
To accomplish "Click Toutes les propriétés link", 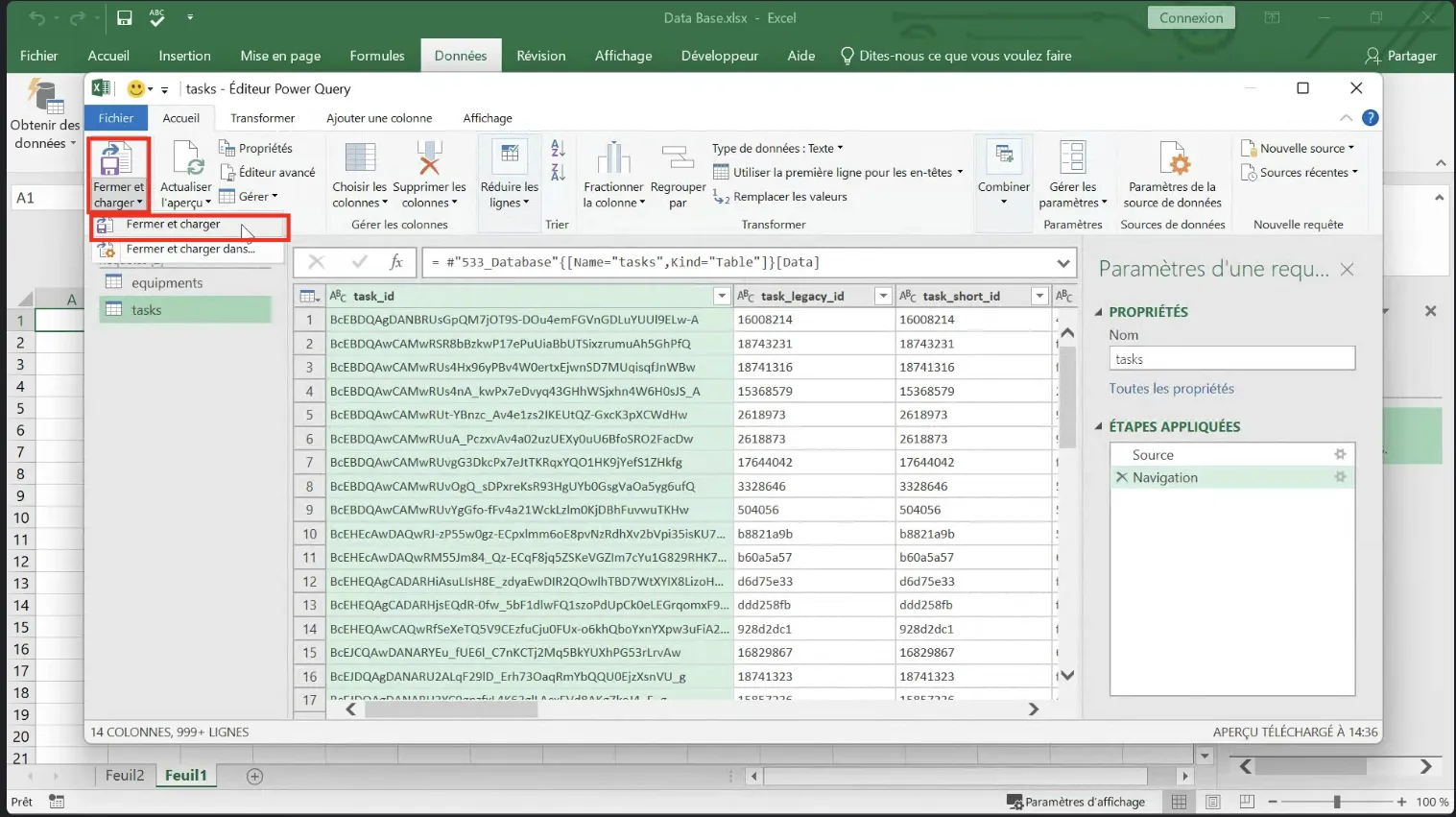I will (x=1171, y=389).
